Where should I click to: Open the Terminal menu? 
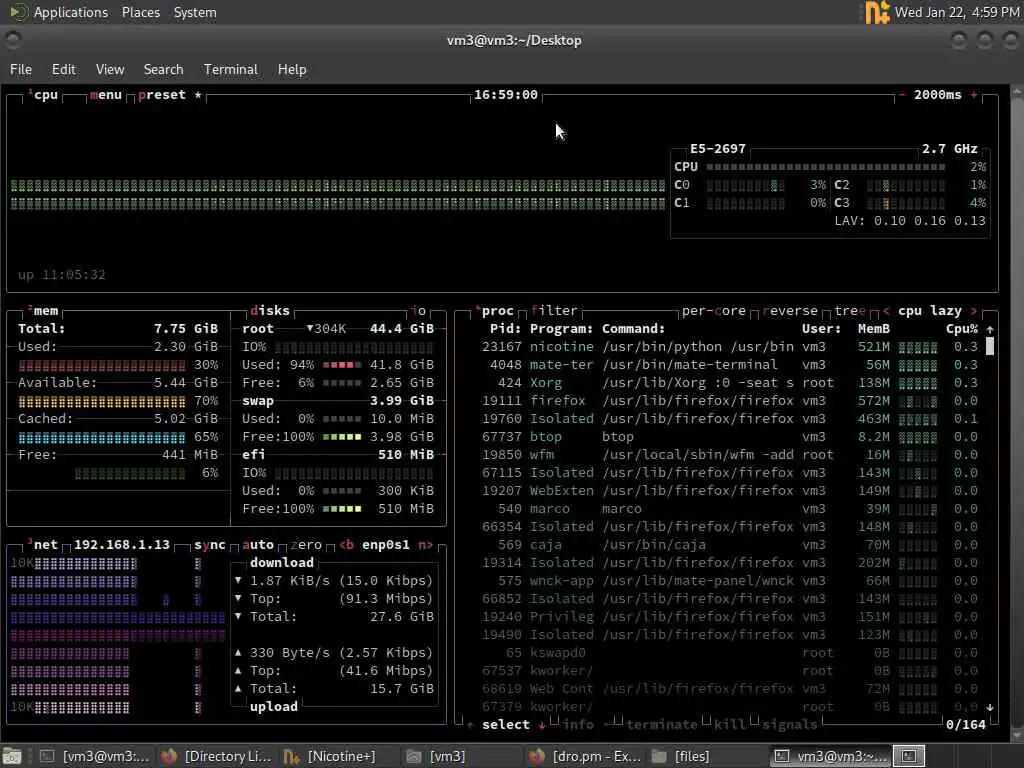tap(231, 69)
